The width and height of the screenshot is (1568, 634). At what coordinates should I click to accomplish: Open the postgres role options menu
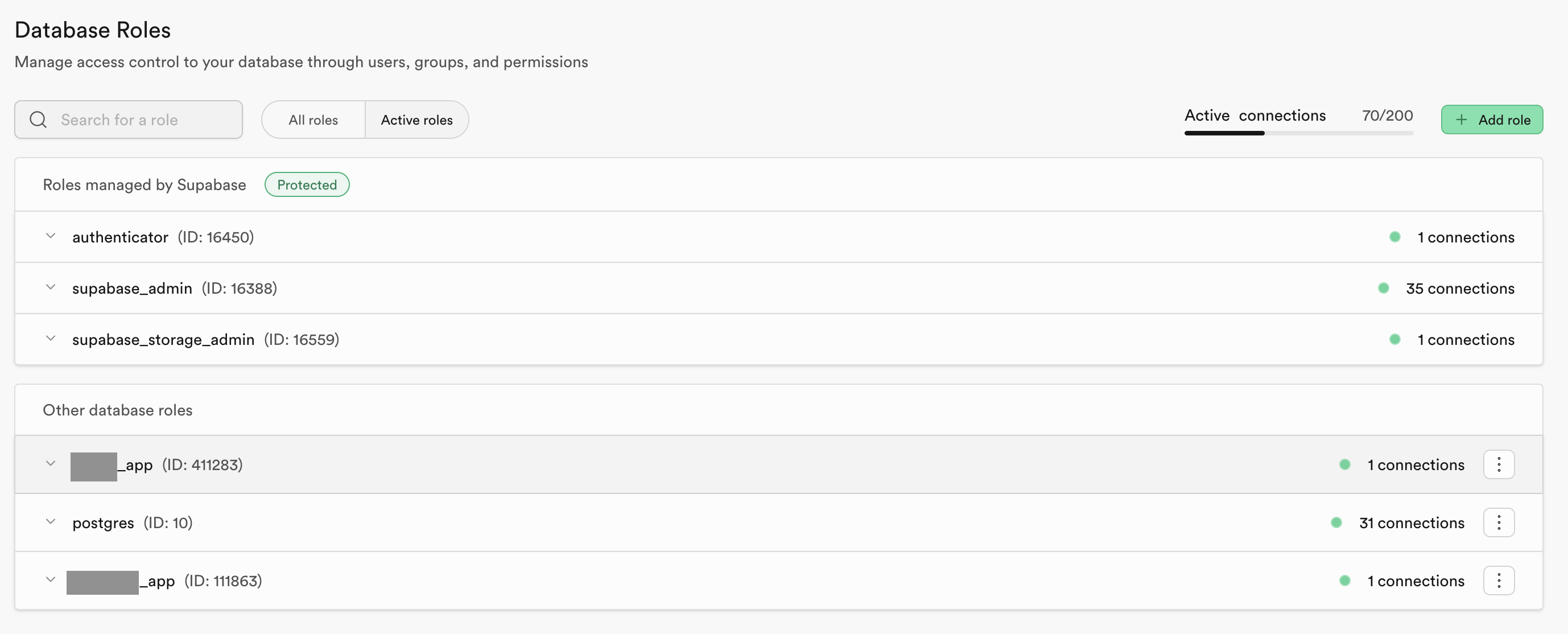(1498, 522)
